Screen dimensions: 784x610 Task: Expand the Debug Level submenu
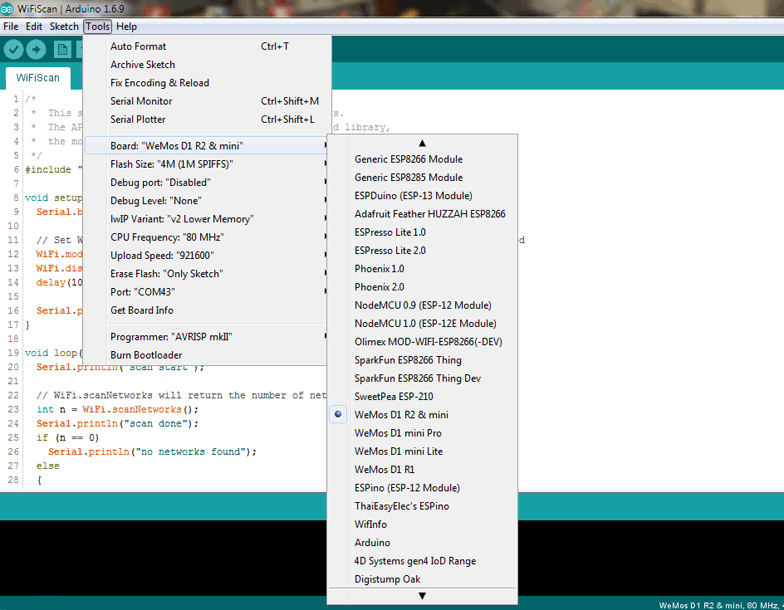point(208,200)
